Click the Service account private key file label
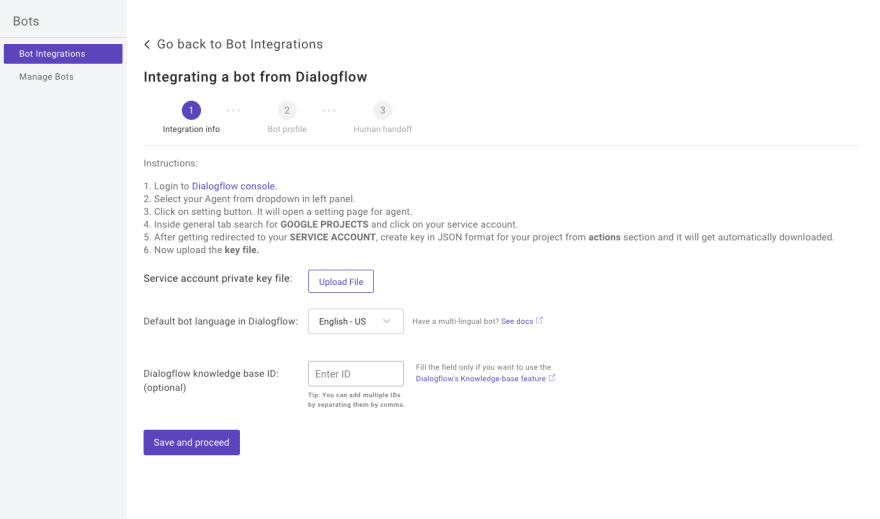 coord(218,279)
